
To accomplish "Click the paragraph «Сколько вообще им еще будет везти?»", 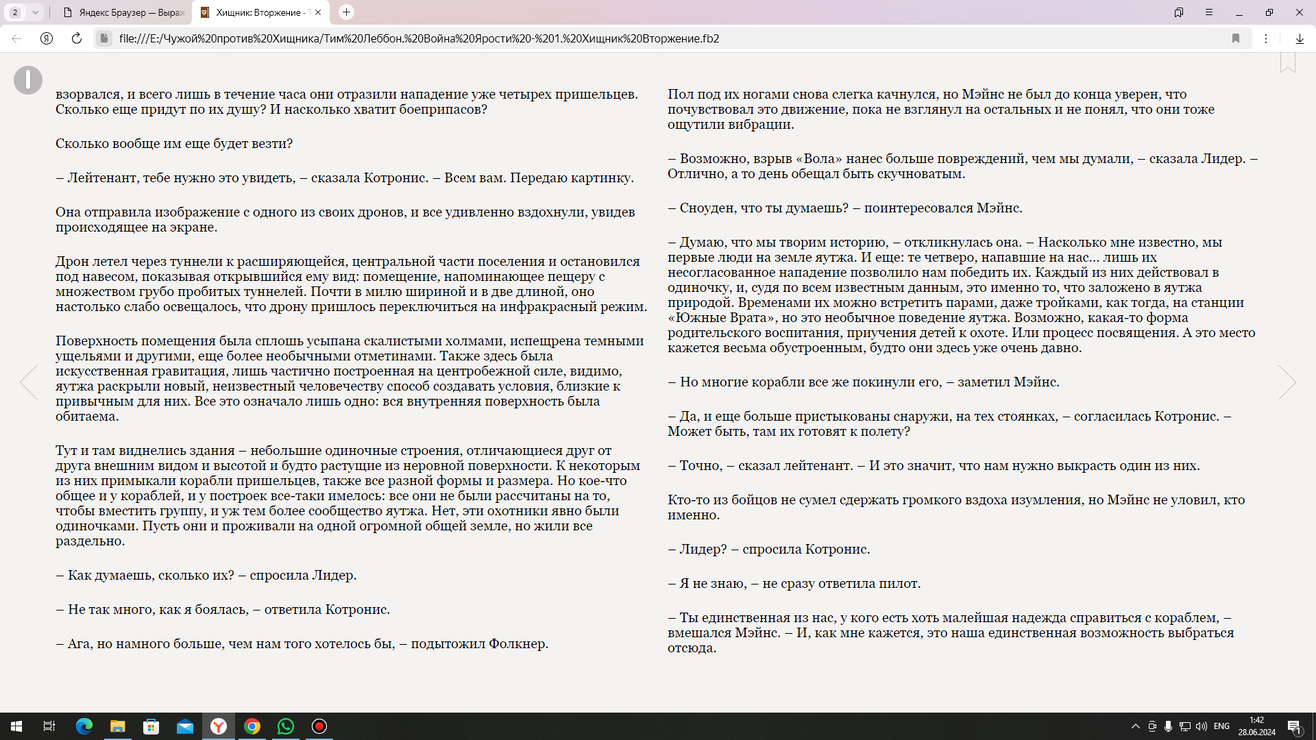I will (174, 143).
